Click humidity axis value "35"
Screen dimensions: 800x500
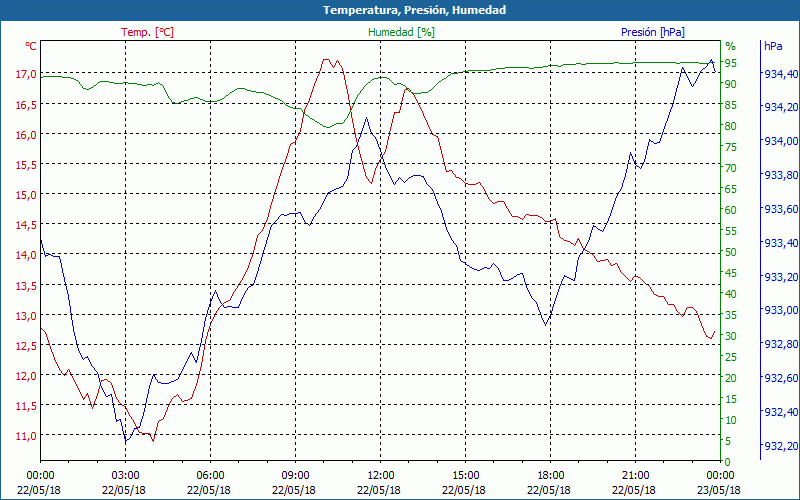tap(731, 315)
